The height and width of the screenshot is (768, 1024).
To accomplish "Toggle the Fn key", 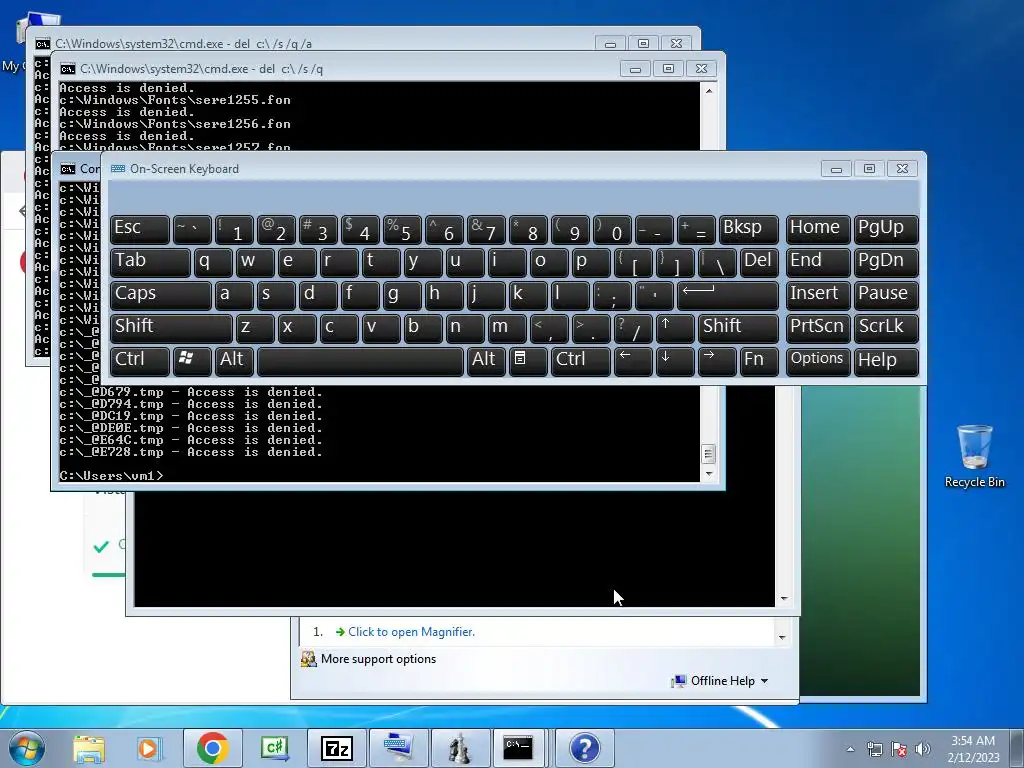I will 760,361.
